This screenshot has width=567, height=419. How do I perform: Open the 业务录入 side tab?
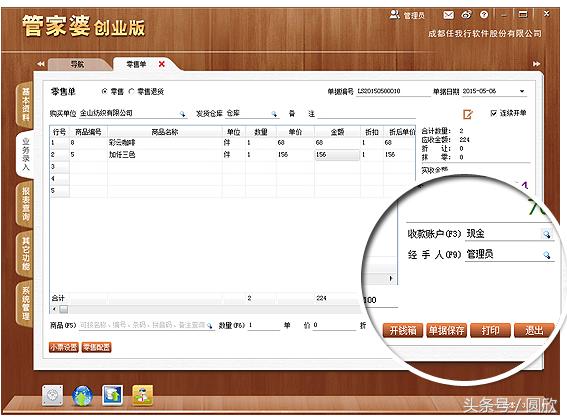click(x=25, y=154)
